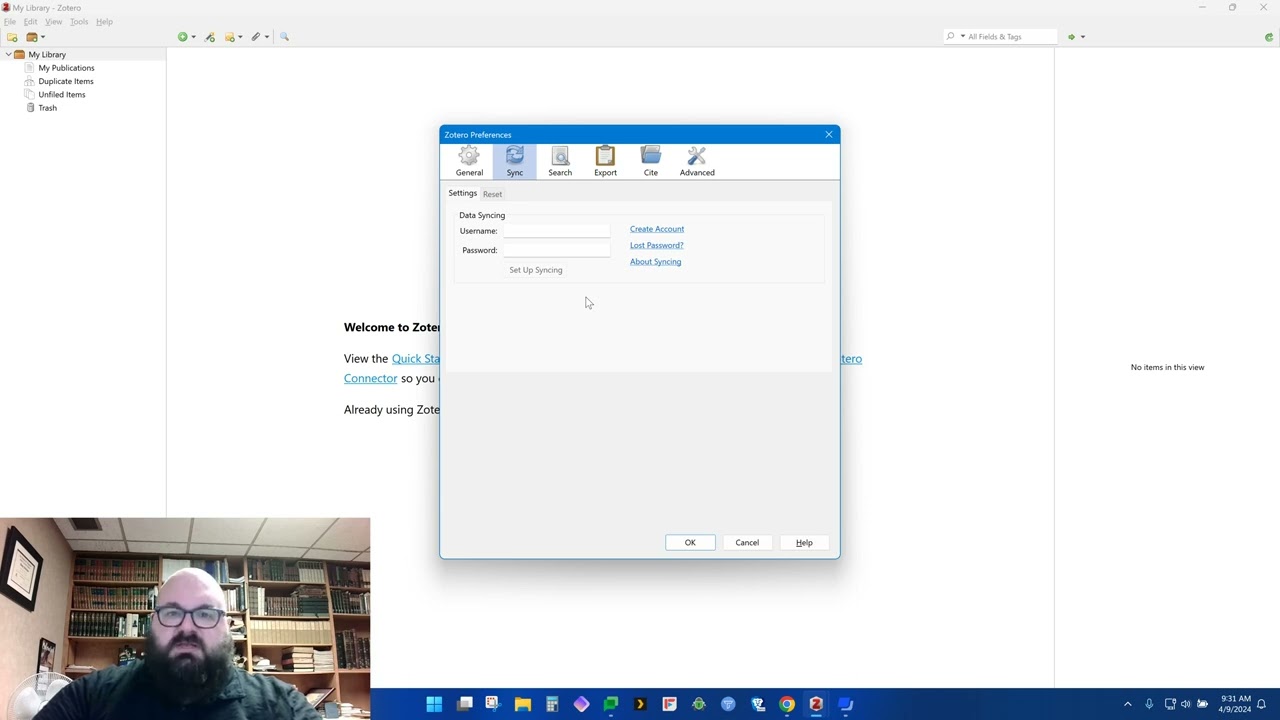This screenshot has height=720, width=1280.
Task: Close the Zotero Preferences dialog
Action: coord(828,135)
